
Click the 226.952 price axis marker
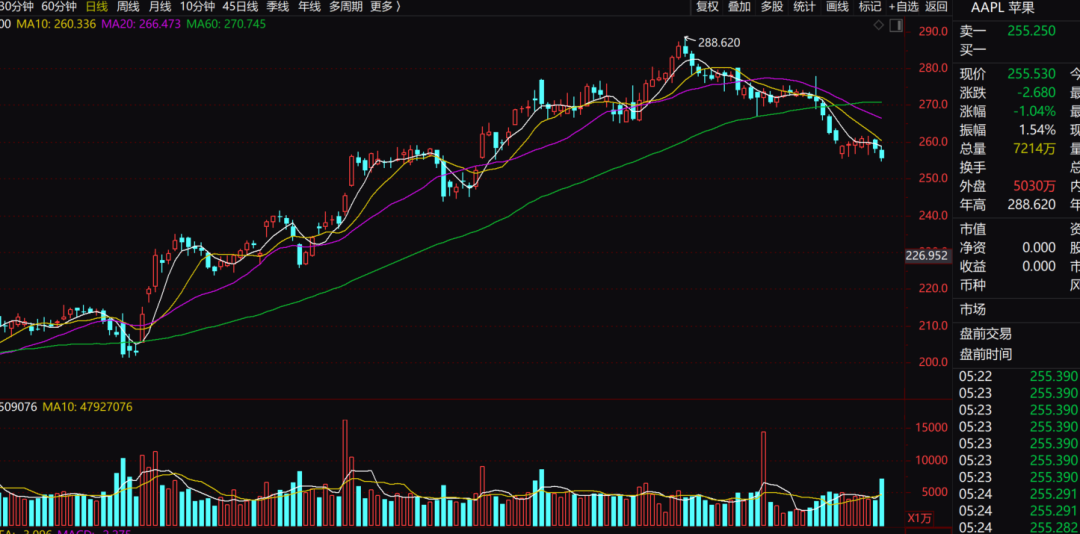[928, 256]
